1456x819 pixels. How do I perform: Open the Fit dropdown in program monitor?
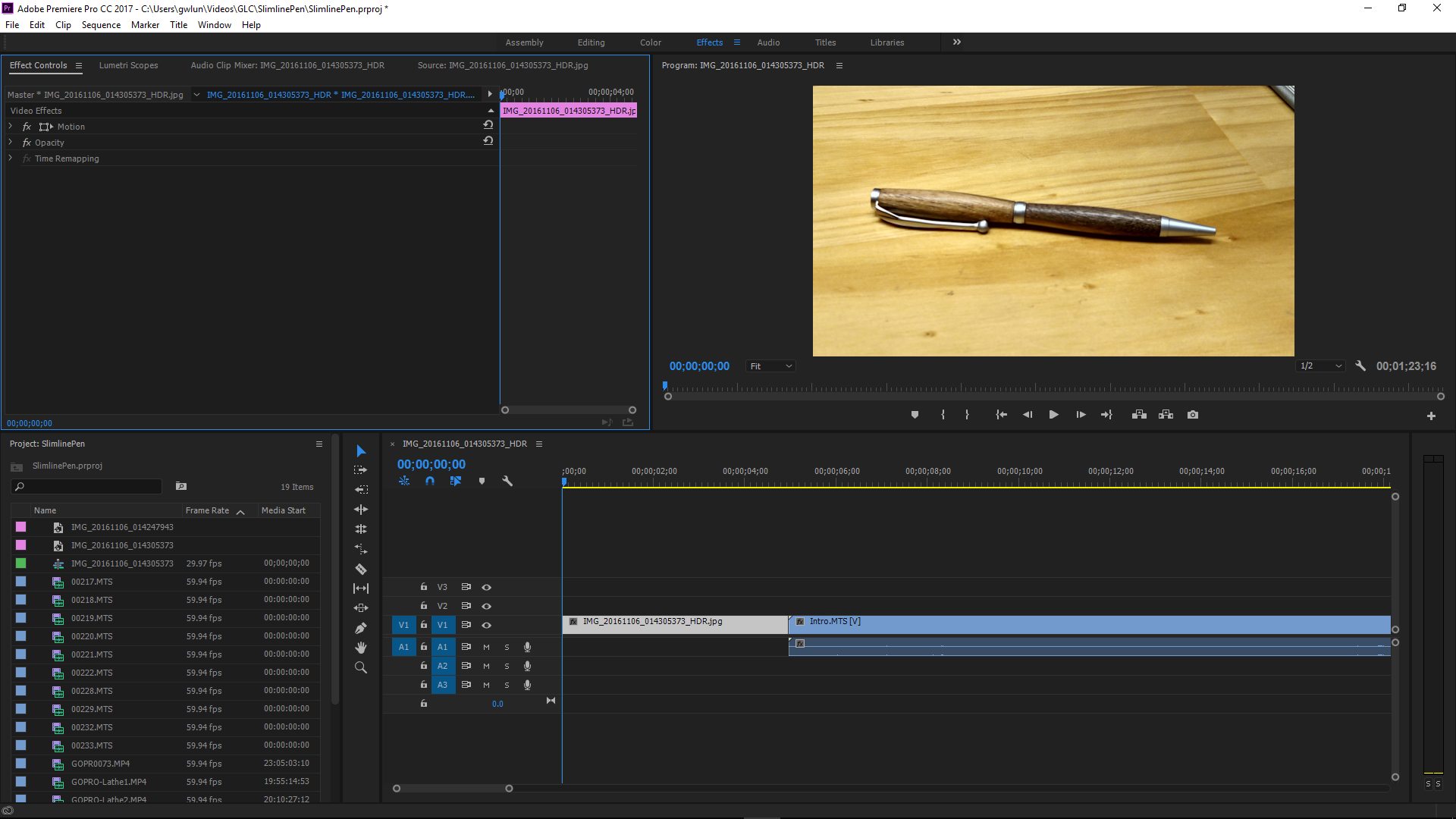pos(771,366)
